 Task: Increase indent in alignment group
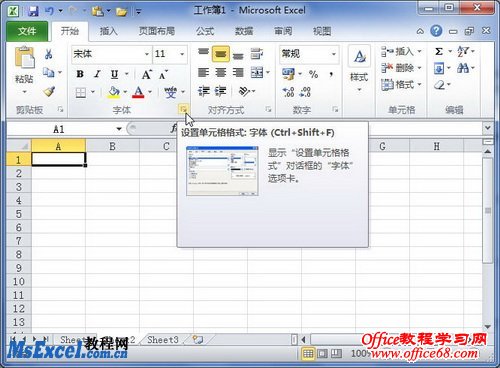point(221,91)
